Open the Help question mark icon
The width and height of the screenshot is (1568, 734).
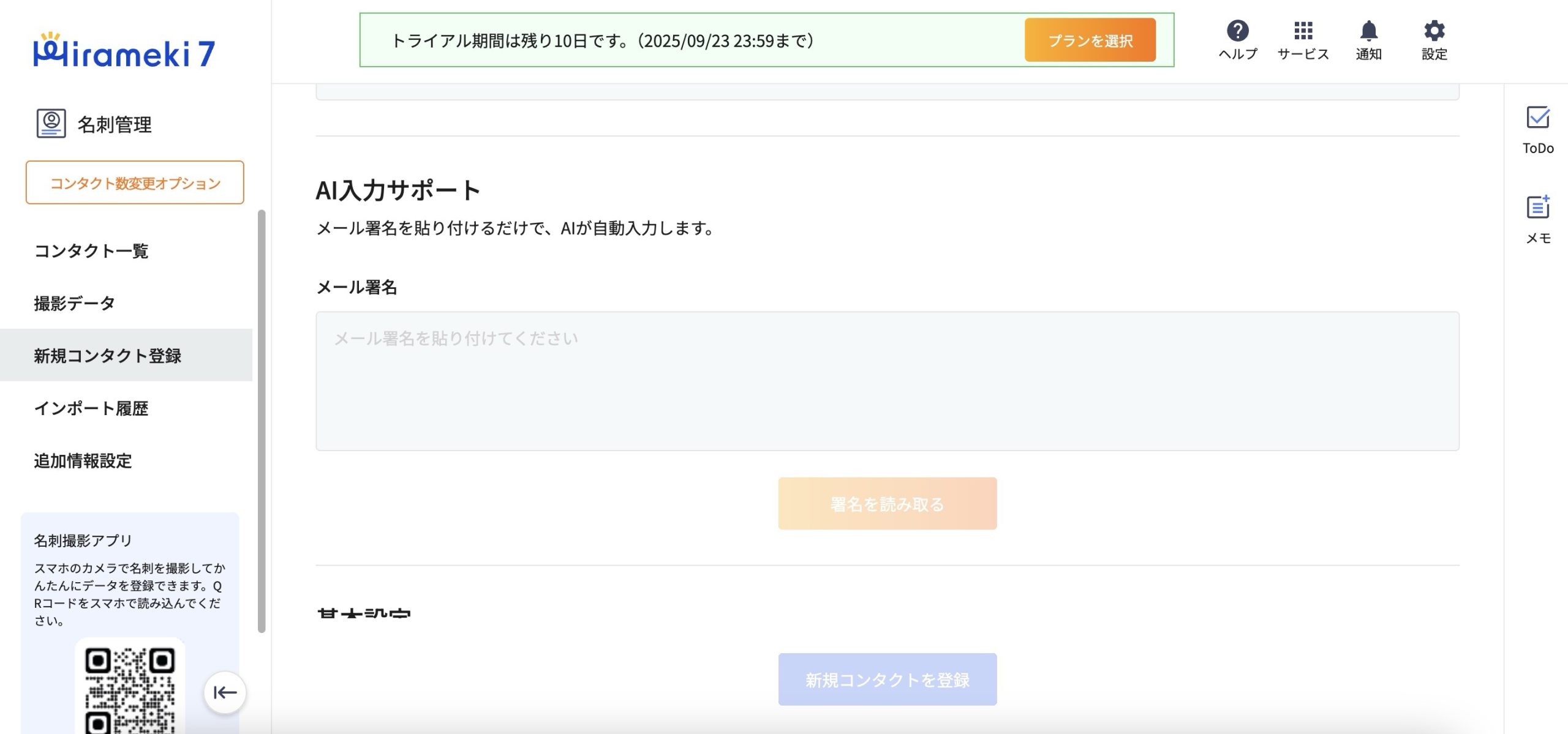[1237, 31]
